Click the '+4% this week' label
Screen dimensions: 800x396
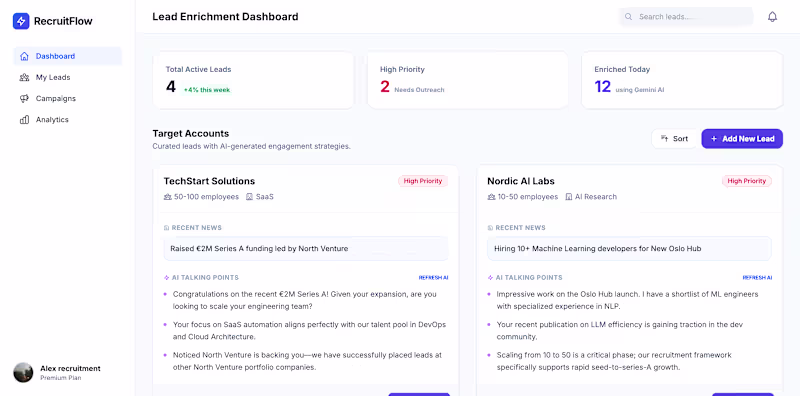click(x=207, y=90)
